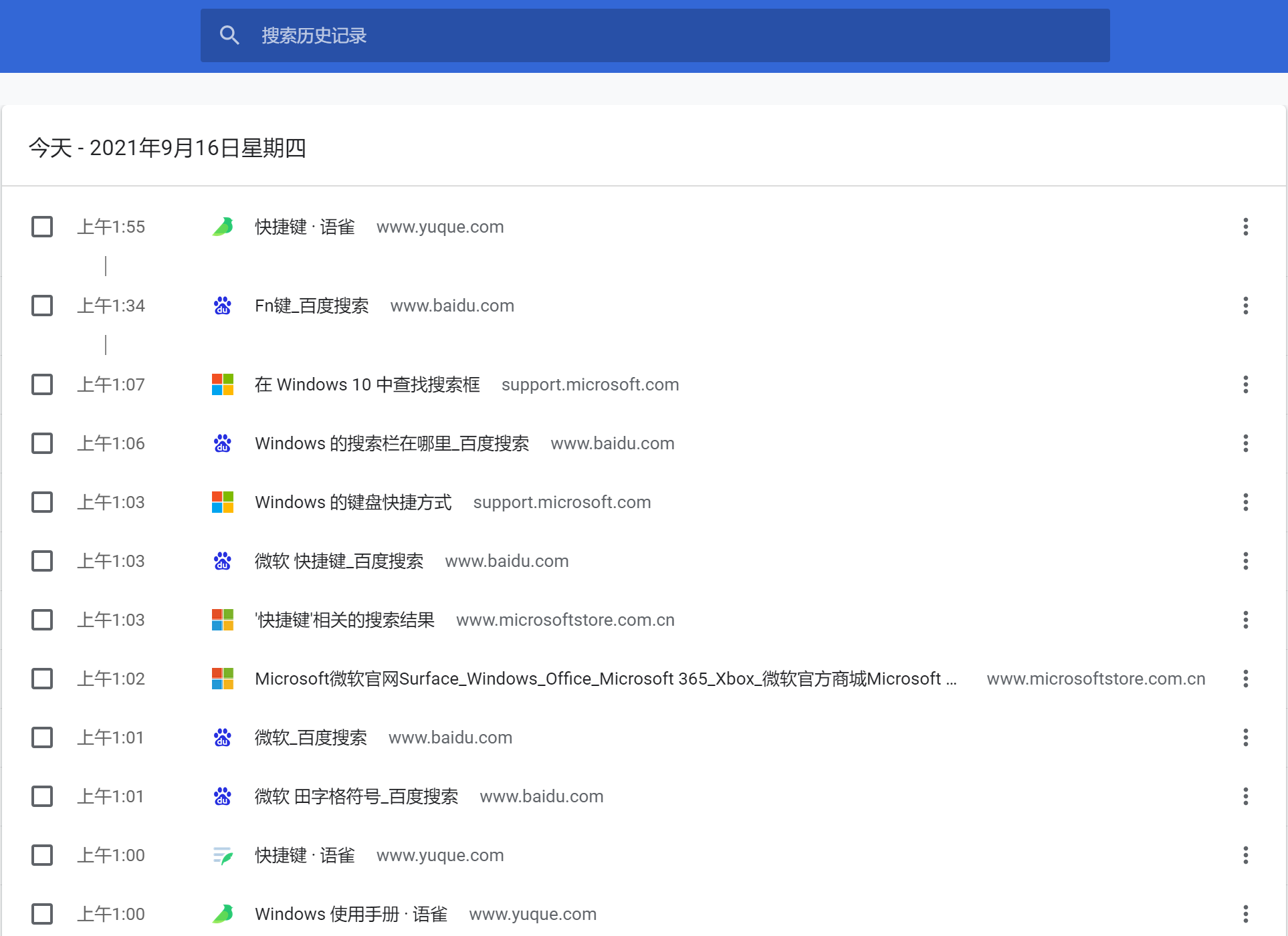The height and width of the screenshot is (936, 1288).
Task: Open three-dot menu for Windows 使用手册 entry
Action: point(1245,914)
